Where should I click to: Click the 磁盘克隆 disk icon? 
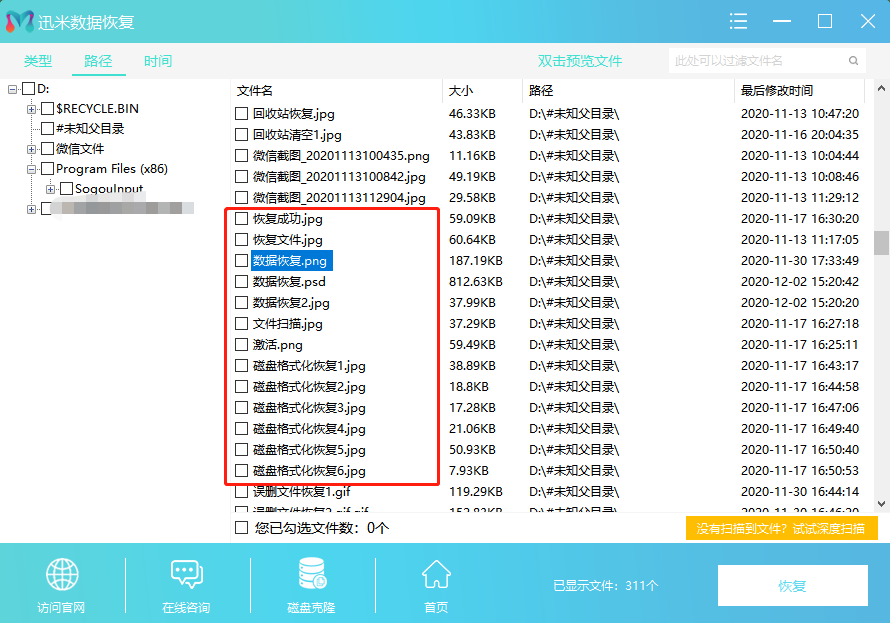tap(311, 575)
